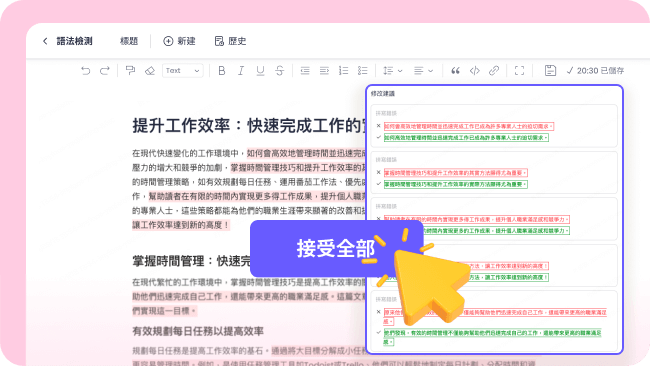Increase the paragraph indent
The image size is (650, 366).
coord(324,70)
